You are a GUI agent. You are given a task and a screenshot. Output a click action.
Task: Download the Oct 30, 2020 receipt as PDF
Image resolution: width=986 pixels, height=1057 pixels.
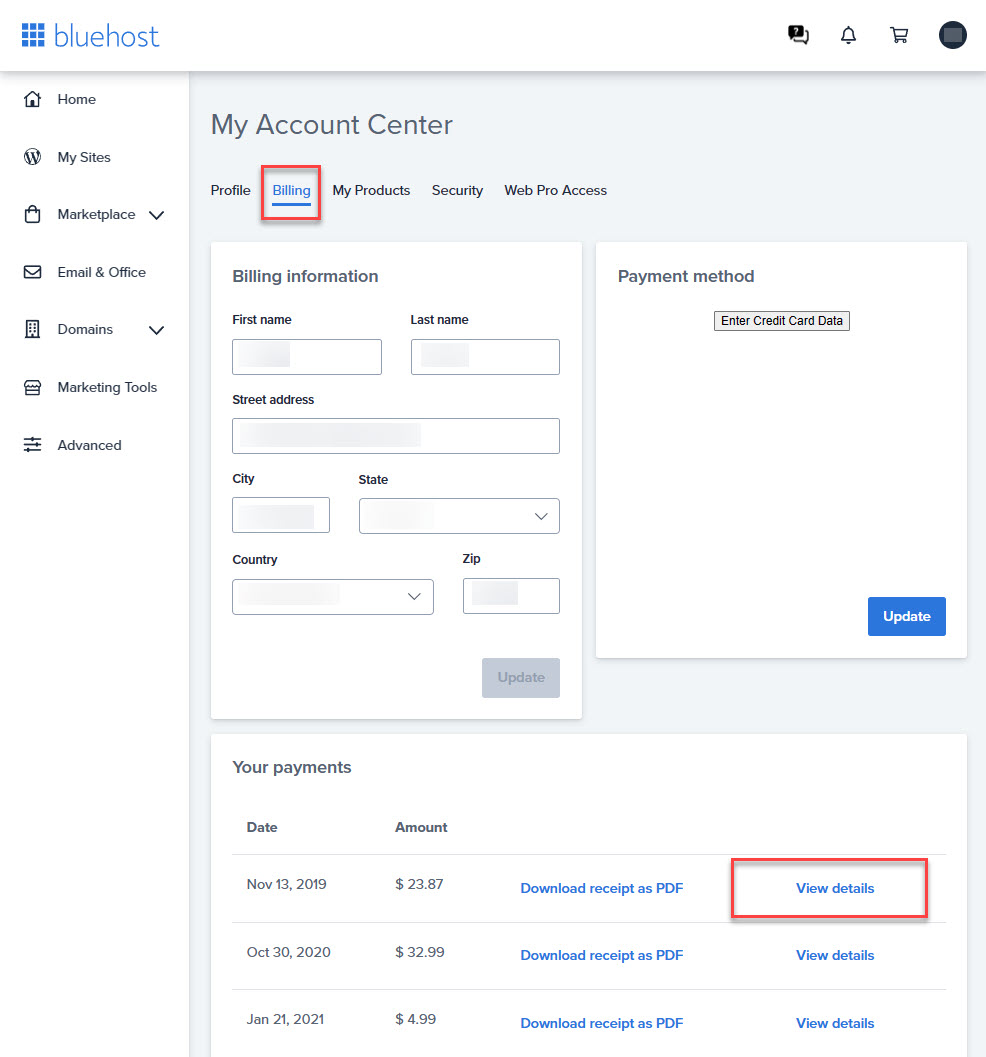tap(601, 955)
